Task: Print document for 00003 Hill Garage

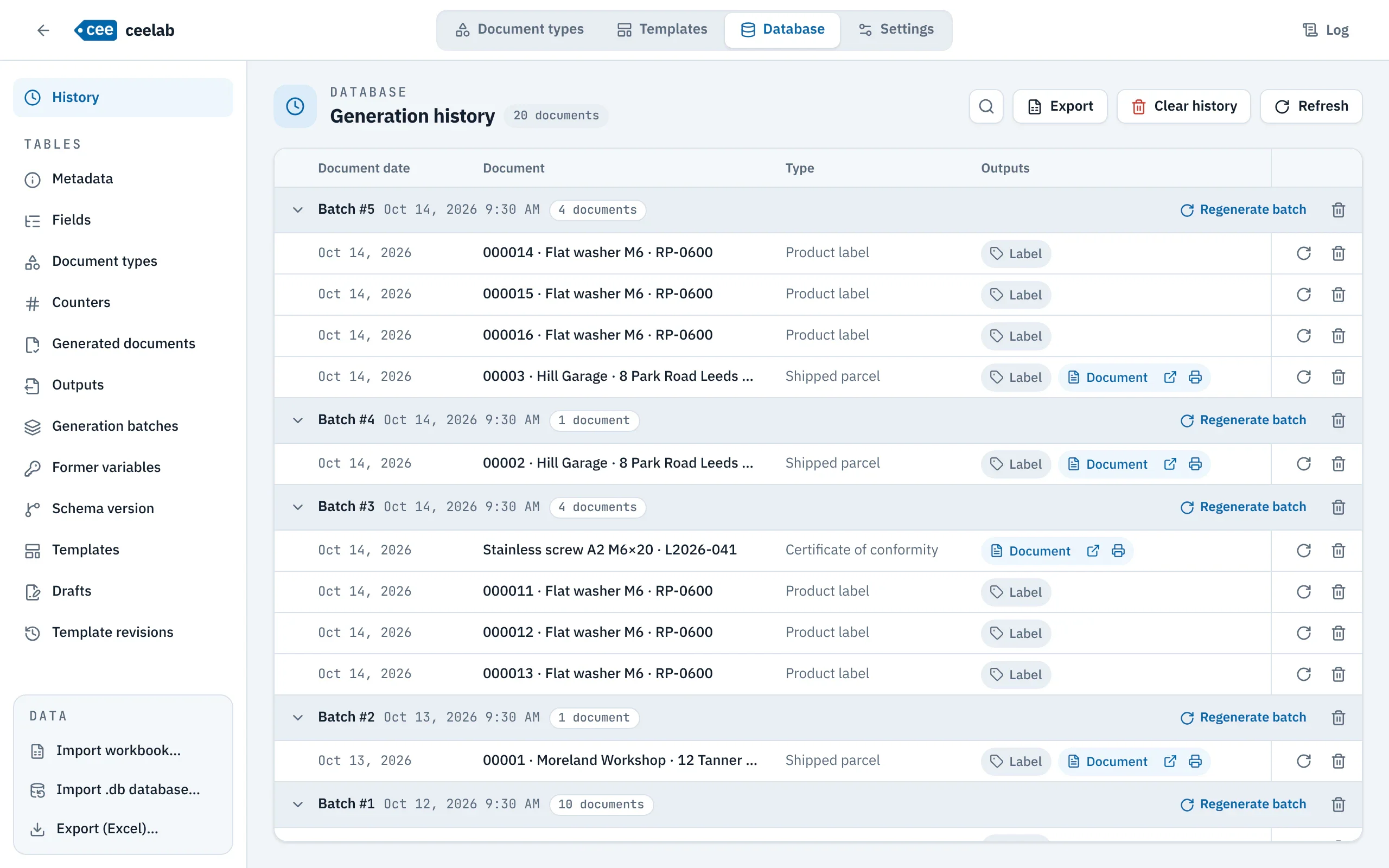Action: (x=1195, y=377)
